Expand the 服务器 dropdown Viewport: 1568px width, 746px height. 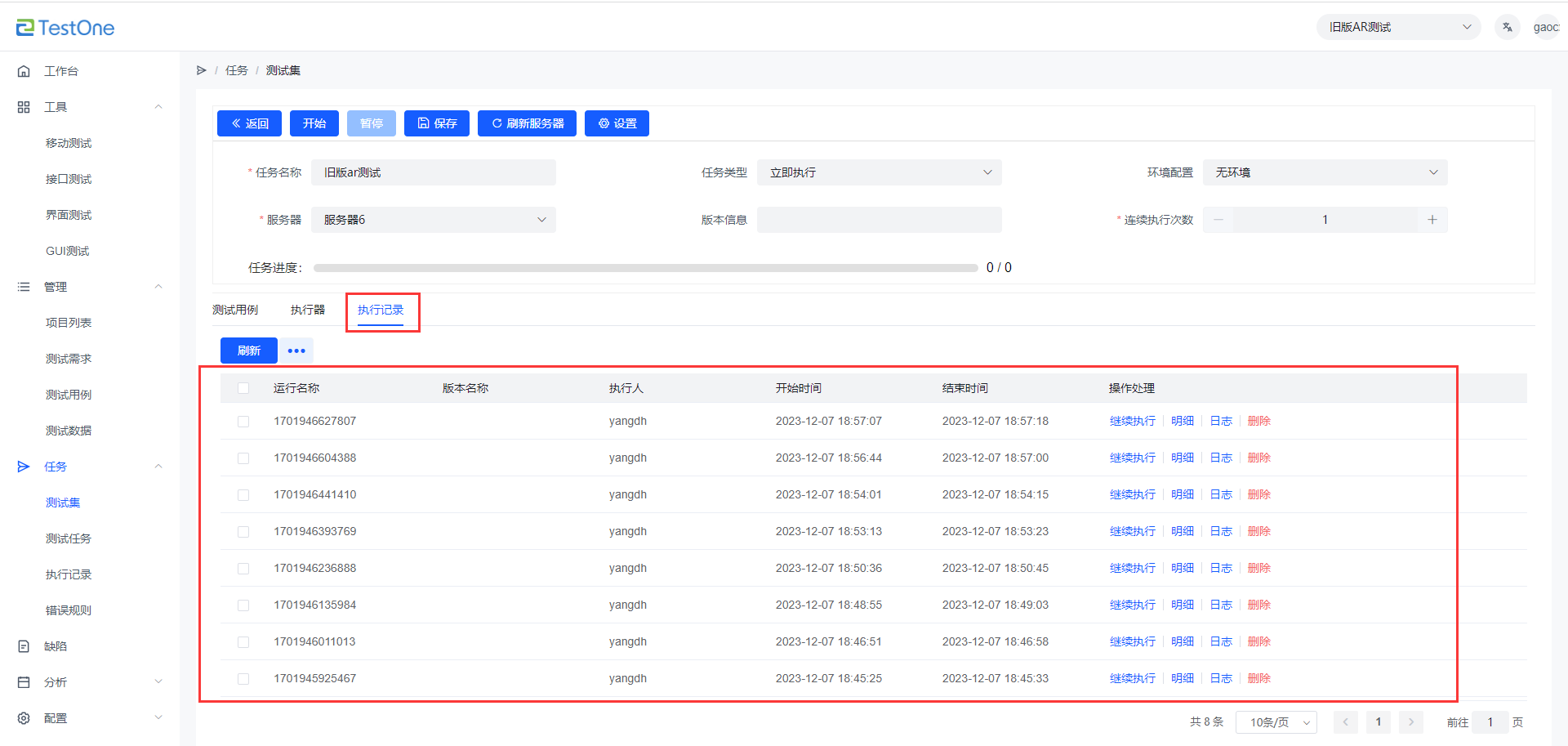pos(433,220)
